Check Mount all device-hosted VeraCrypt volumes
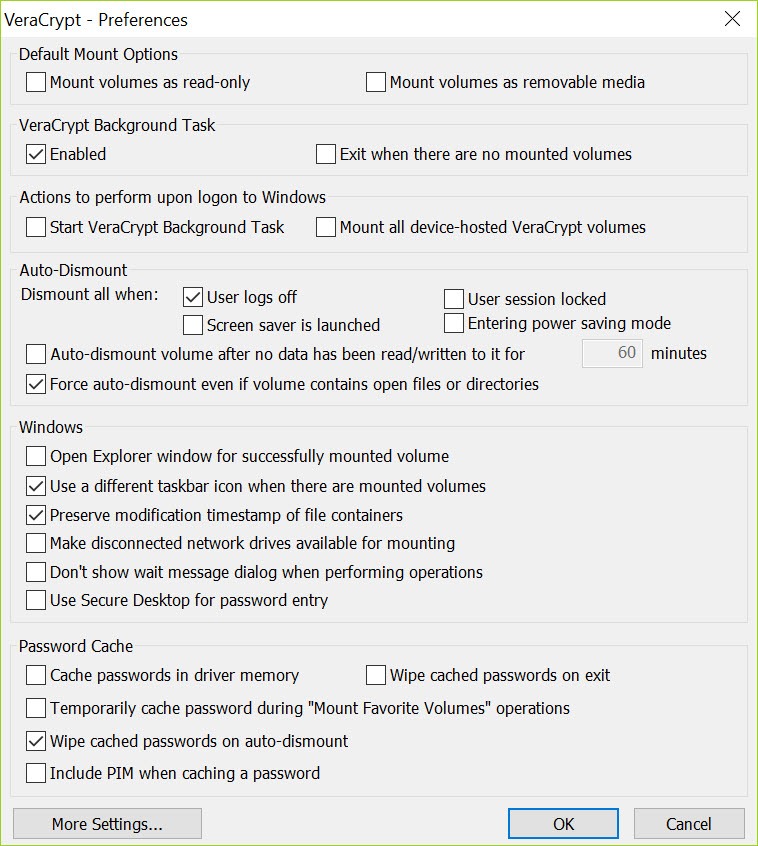This screenshot has width=758, height=846. click(326, 227)
